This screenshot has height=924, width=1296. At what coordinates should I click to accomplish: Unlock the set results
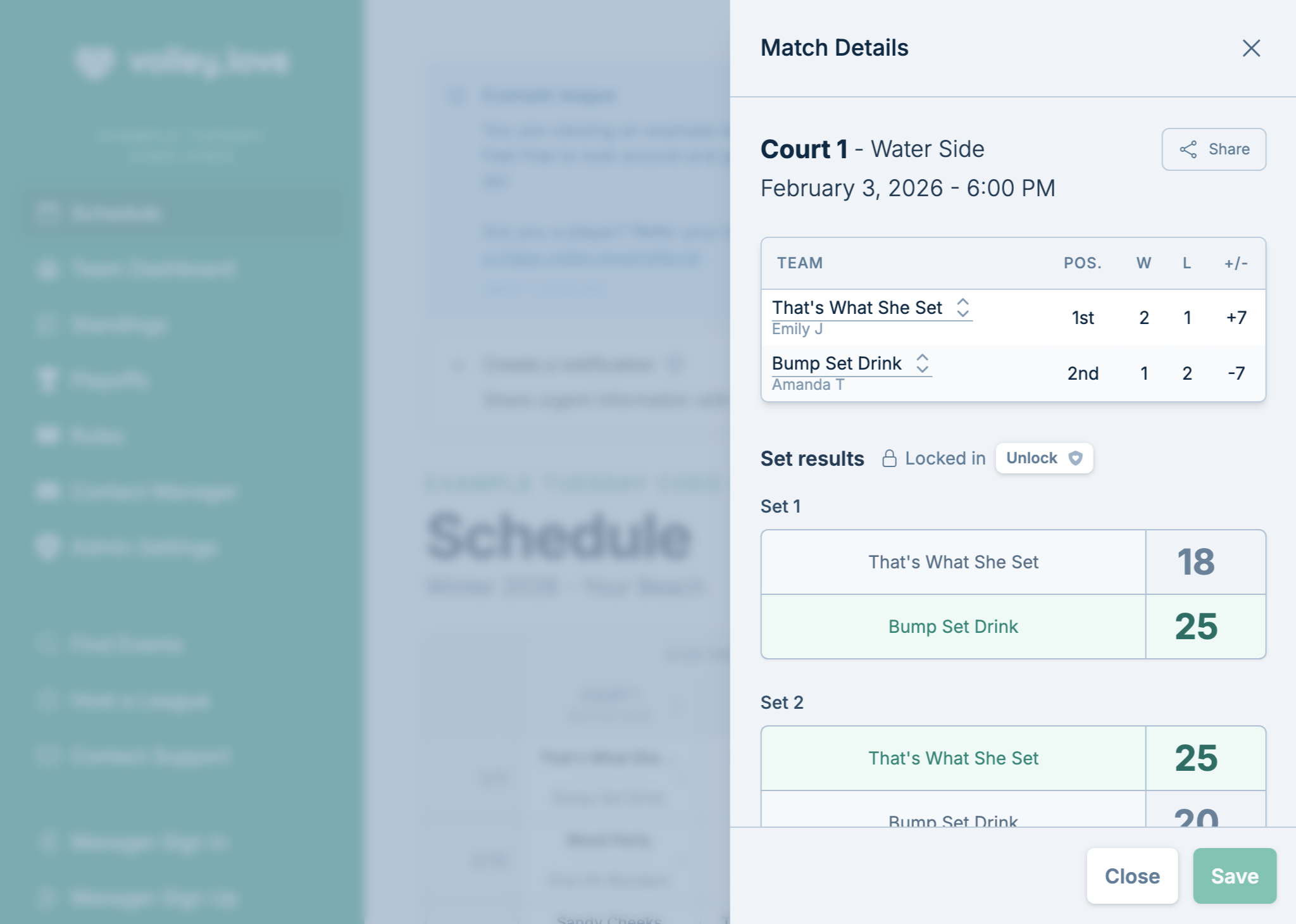[1044, 458]
